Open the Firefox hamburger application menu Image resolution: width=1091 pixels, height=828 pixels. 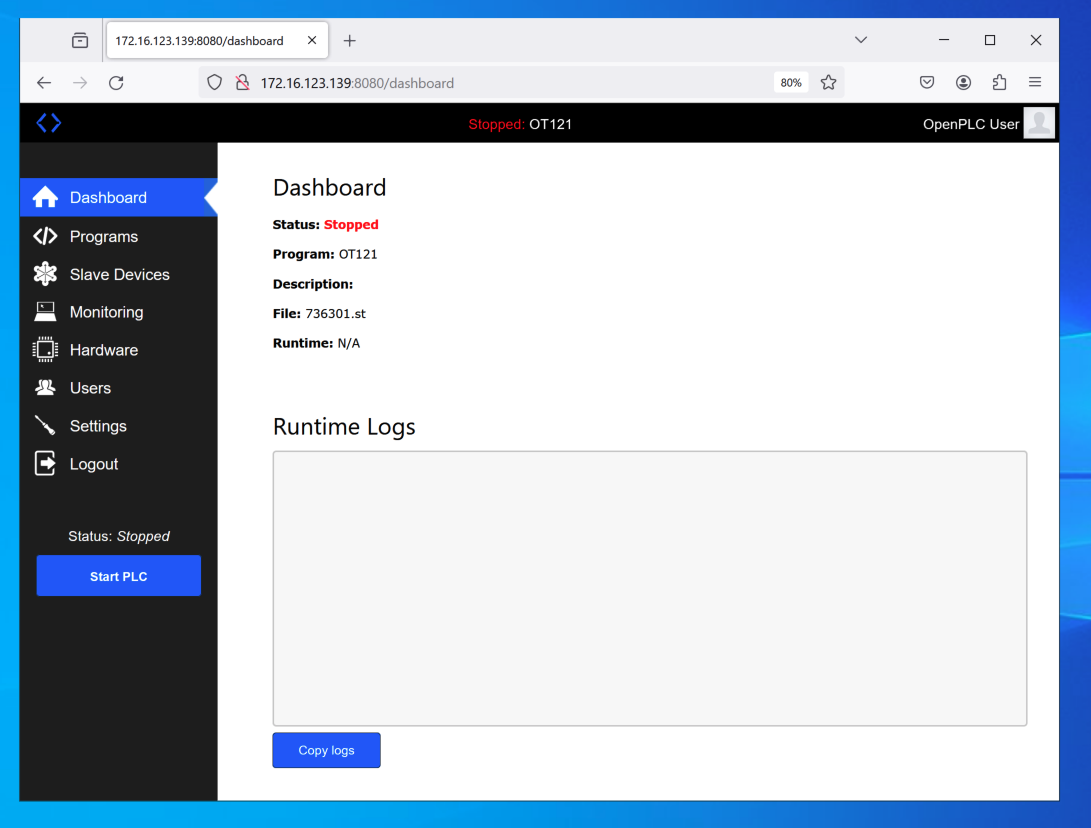(1035, 83)
